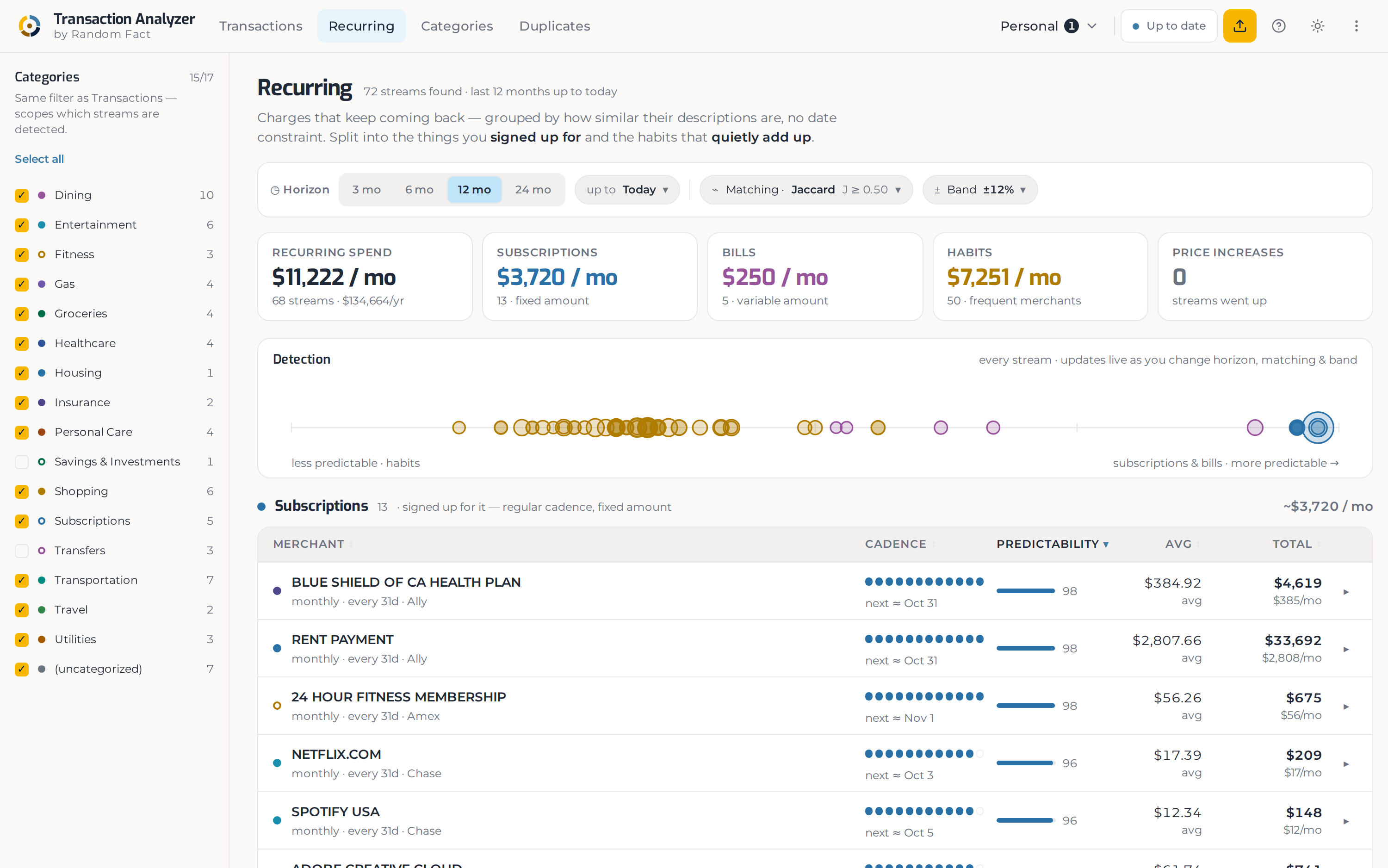Click the Subscriptions $3,720 / mo card
The image size is (1388, 868).
pyautogui.click(x=589, y=277)
